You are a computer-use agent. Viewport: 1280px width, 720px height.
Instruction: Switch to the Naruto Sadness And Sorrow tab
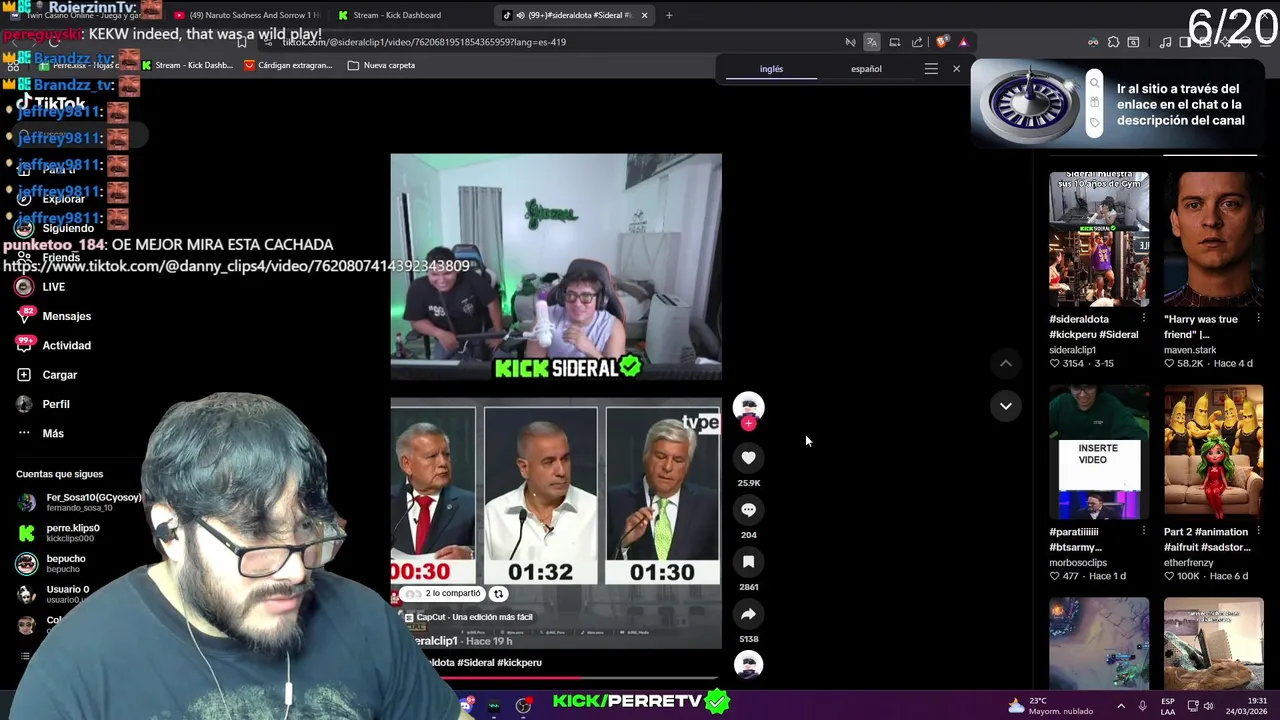(246, 15)
